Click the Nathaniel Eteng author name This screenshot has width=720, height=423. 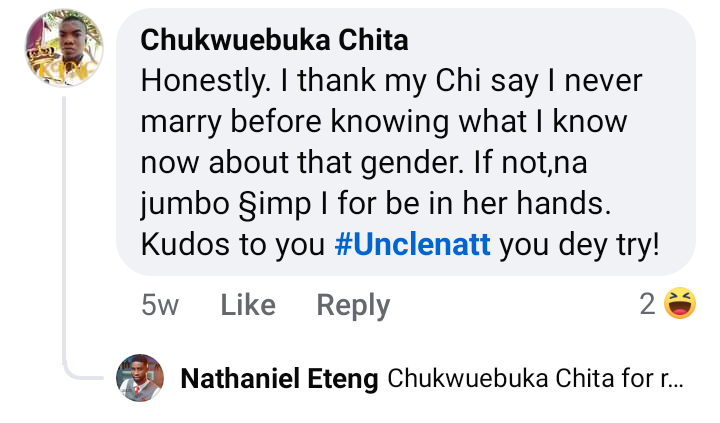pyautogui.click(x=279, y=379)
